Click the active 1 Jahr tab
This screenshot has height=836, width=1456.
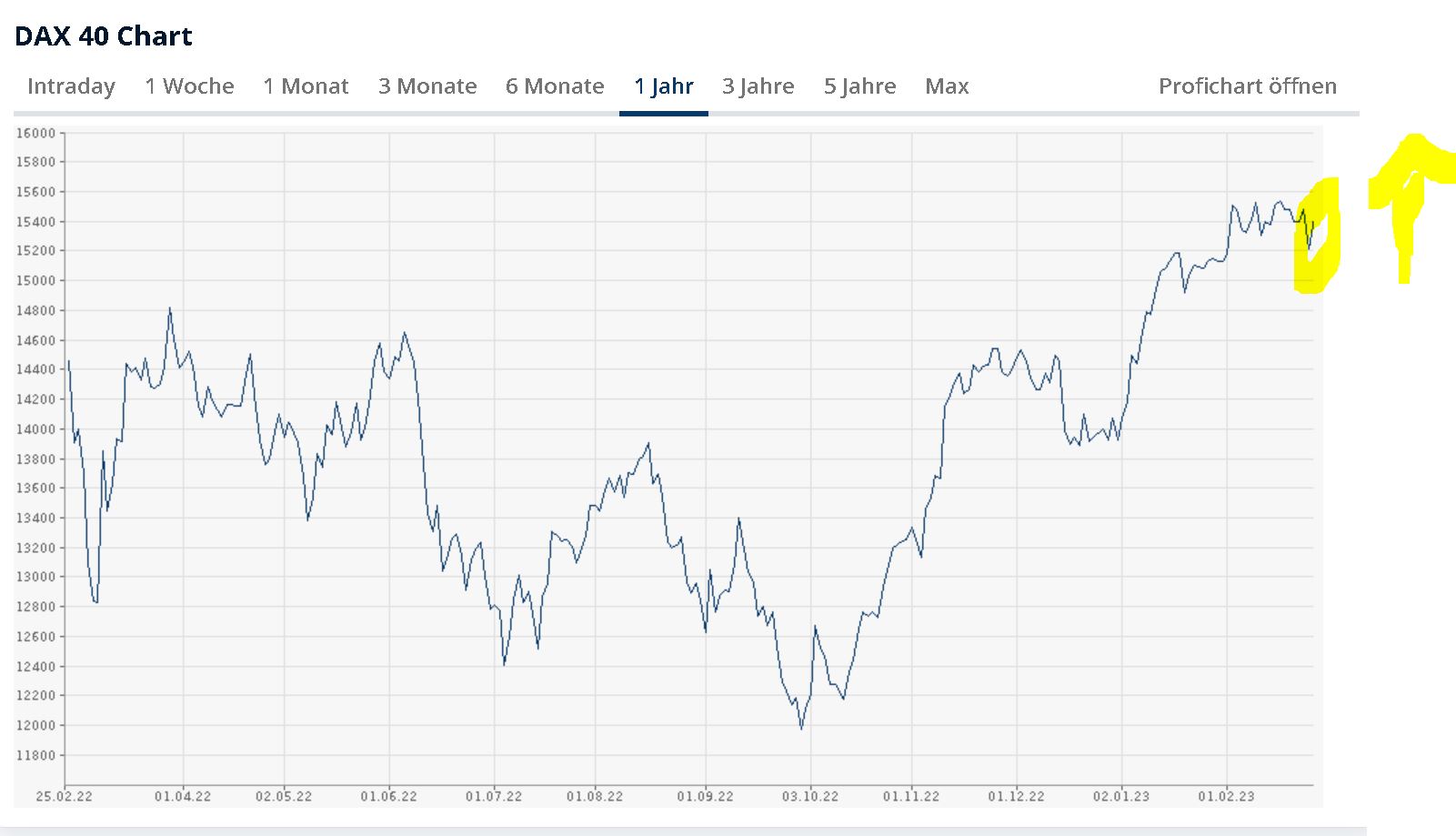pyautogui.click(x=664, y=86)
